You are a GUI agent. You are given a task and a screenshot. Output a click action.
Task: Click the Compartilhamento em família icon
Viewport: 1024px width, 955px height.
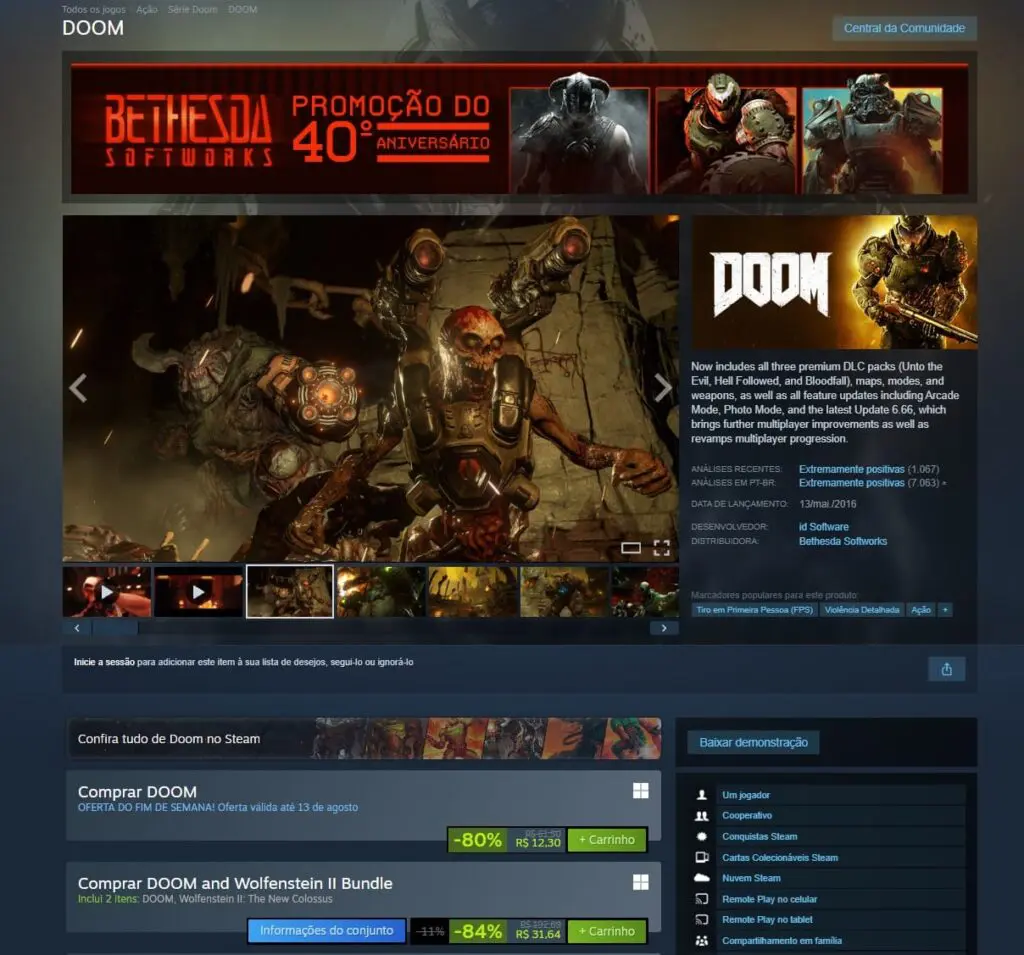click(702, 941)
